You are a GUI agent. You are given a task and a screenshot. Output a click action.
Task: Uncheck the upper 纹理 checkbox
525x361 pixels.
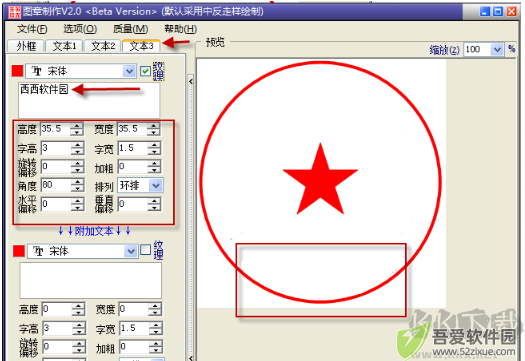145,71
